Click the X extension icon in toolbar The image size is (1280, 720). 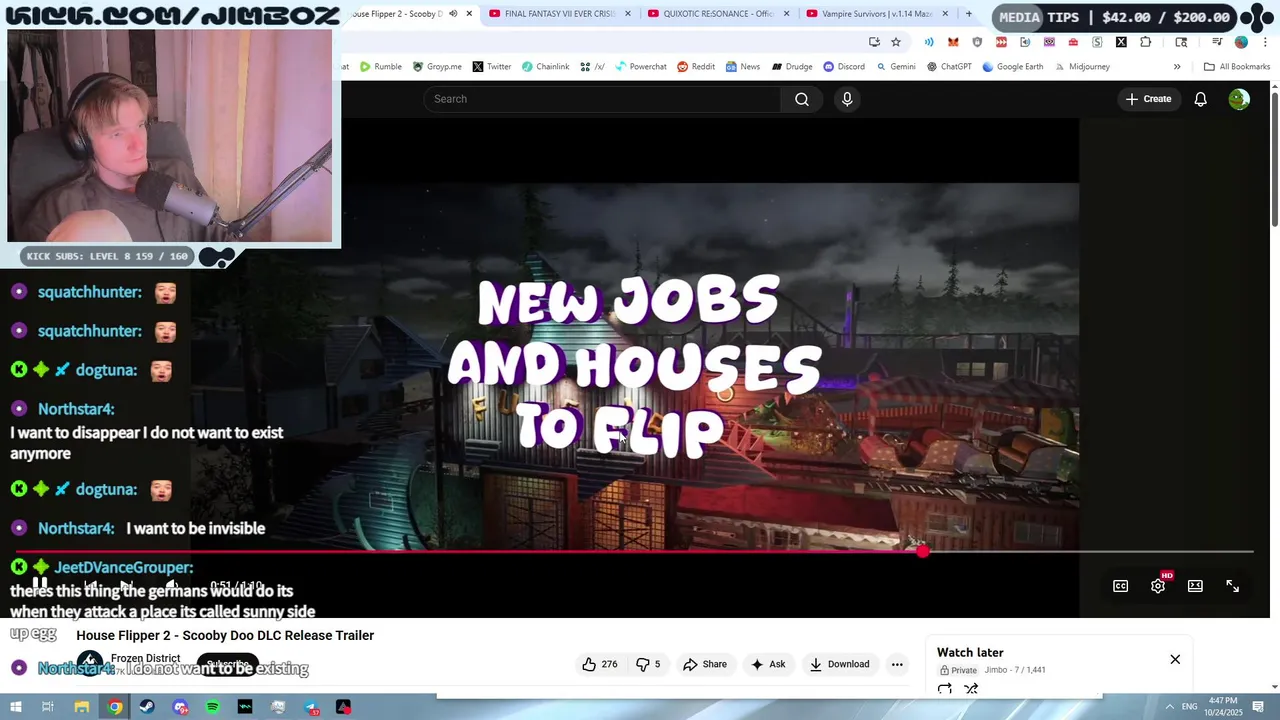coord(1121,42)
